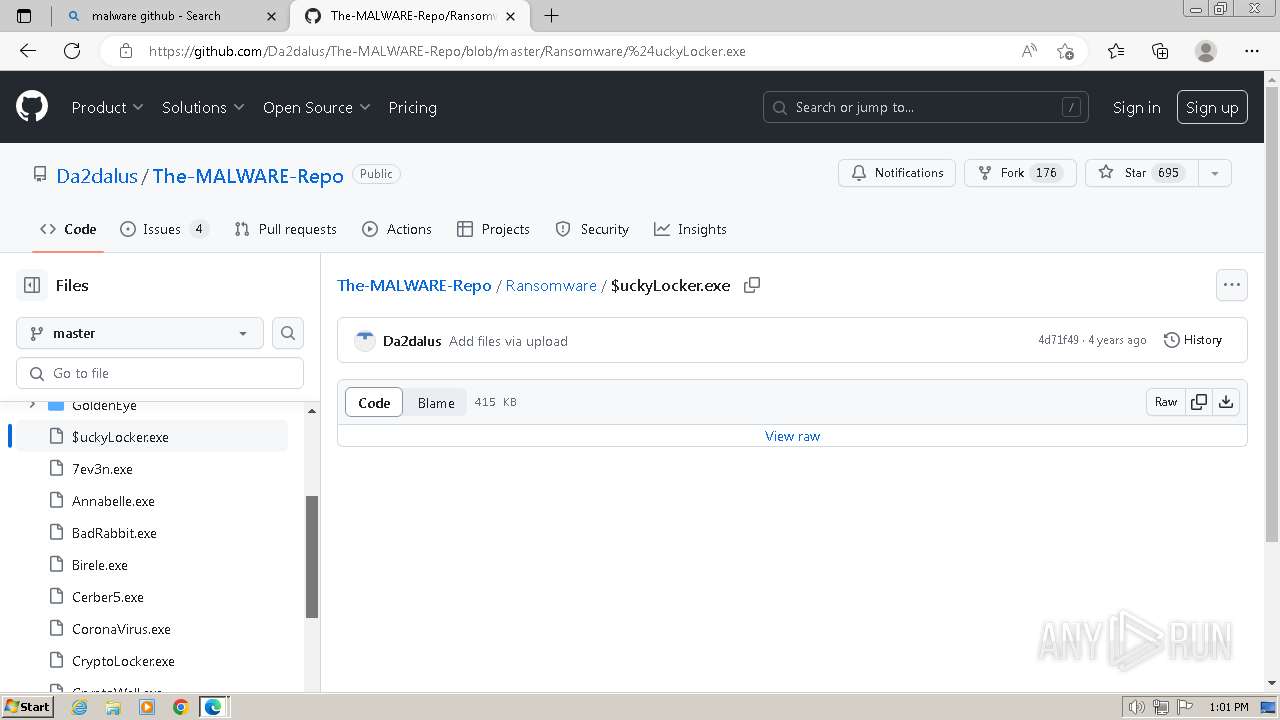1280x720 pixels.
Task: Open More file actions ellipsis button
Action: pos(1232,285)
